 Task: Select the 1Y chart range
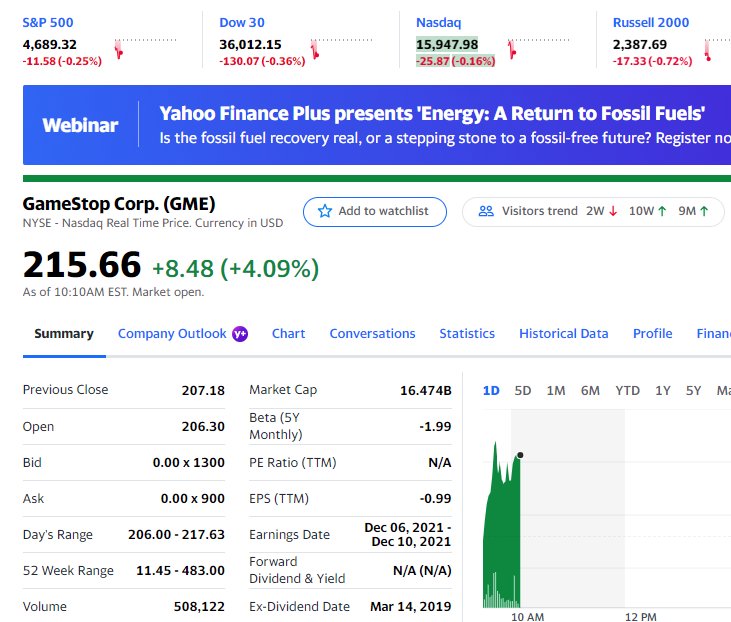(x=662, y=391)
